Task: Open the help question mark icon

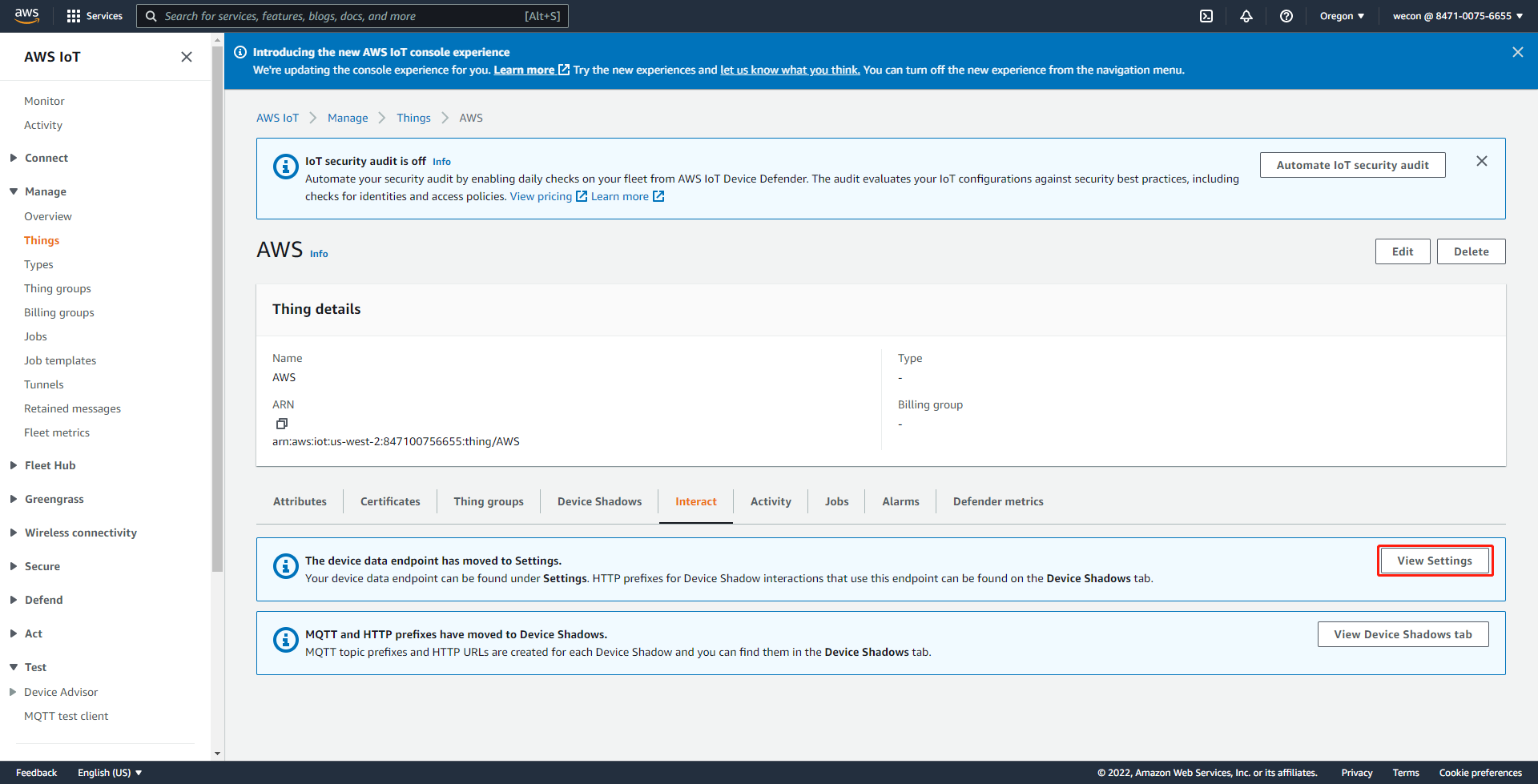Action: 1286,16
